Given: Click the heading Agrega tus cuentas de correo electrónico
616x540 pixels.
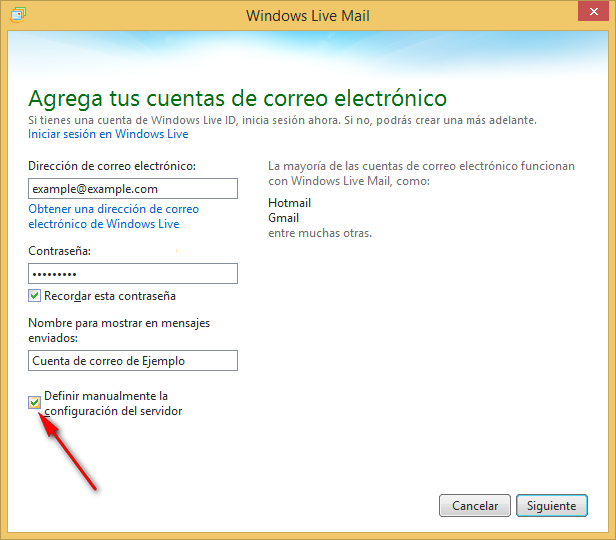Looking at the screenshot, I should point(238,98).
